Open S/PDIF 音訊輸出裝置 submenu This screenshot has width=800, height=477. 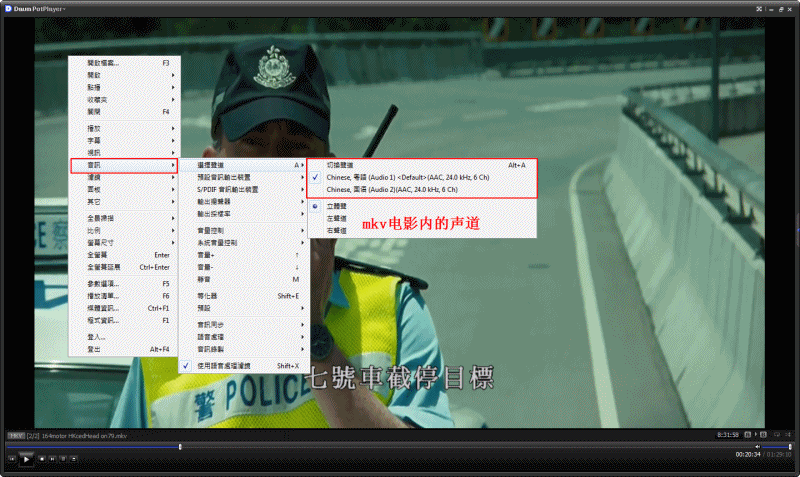(244, 190)
